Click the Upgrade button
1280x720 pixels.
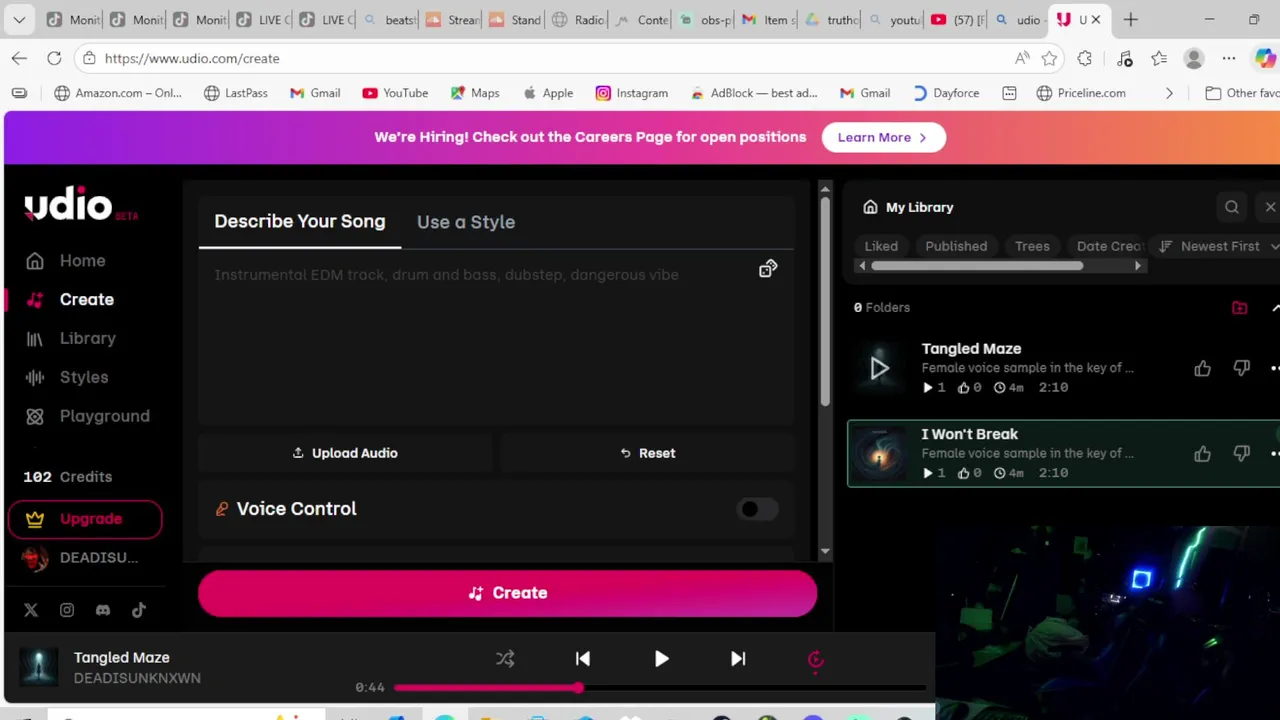84,519
